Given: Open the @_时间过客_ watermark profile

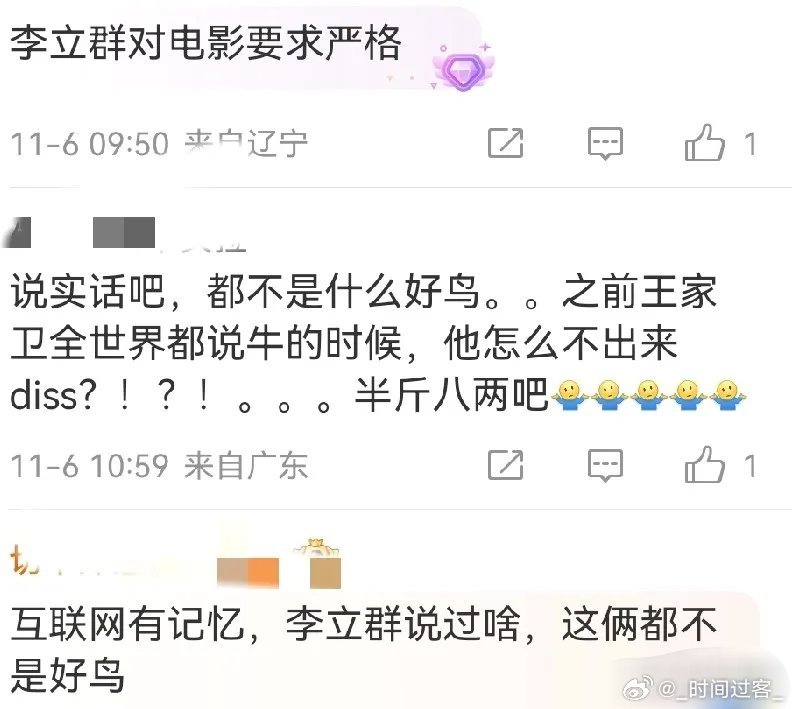Looking at the screenshot, I should point(720,689).
